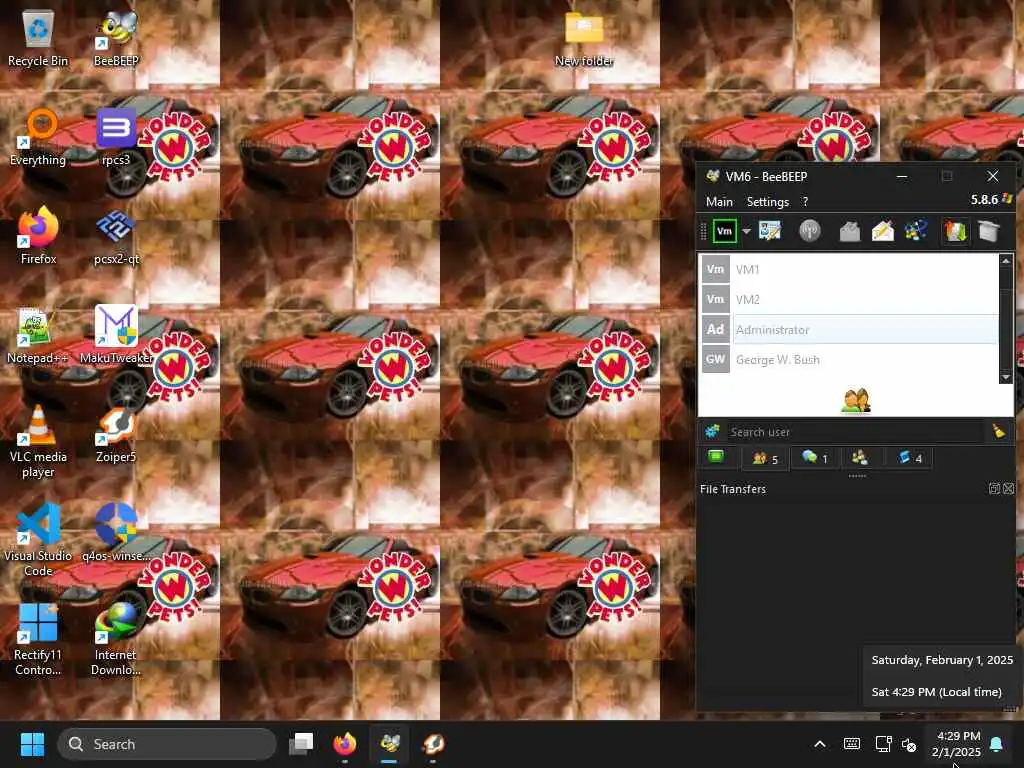
Task: Click the two-people users icon below list
Action: (856, 400)
